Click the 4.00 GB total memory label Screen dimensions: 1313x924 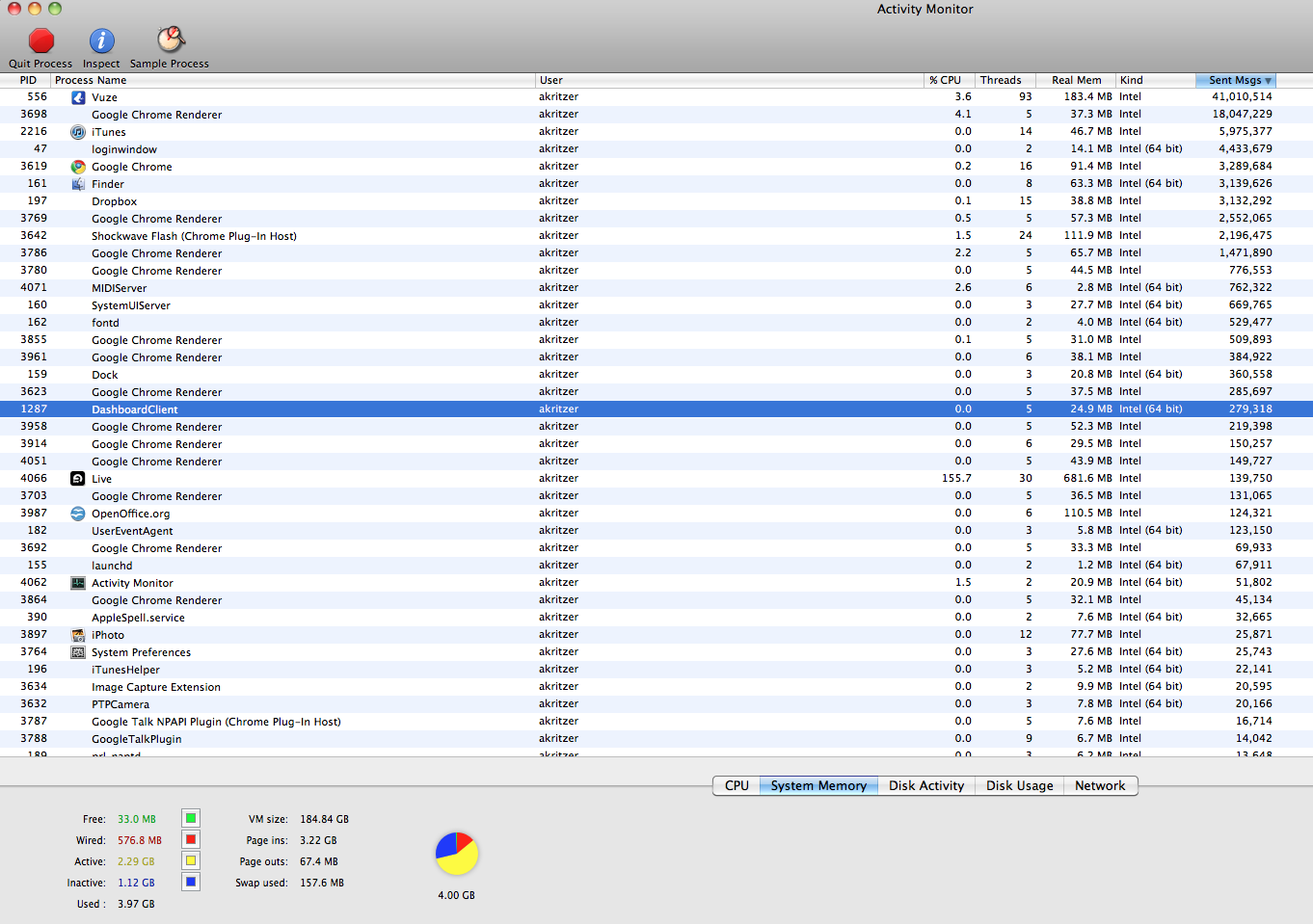coord(456,895)
